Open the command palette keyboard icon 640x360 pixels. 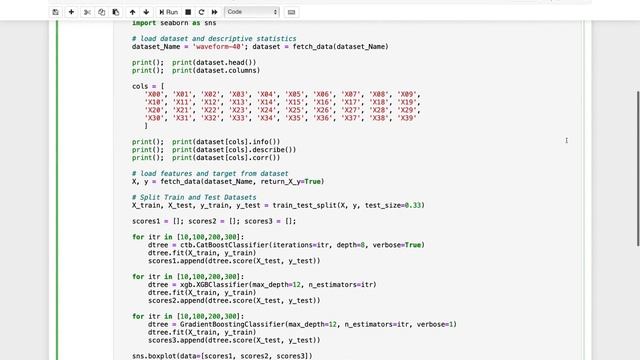[291, 12]
